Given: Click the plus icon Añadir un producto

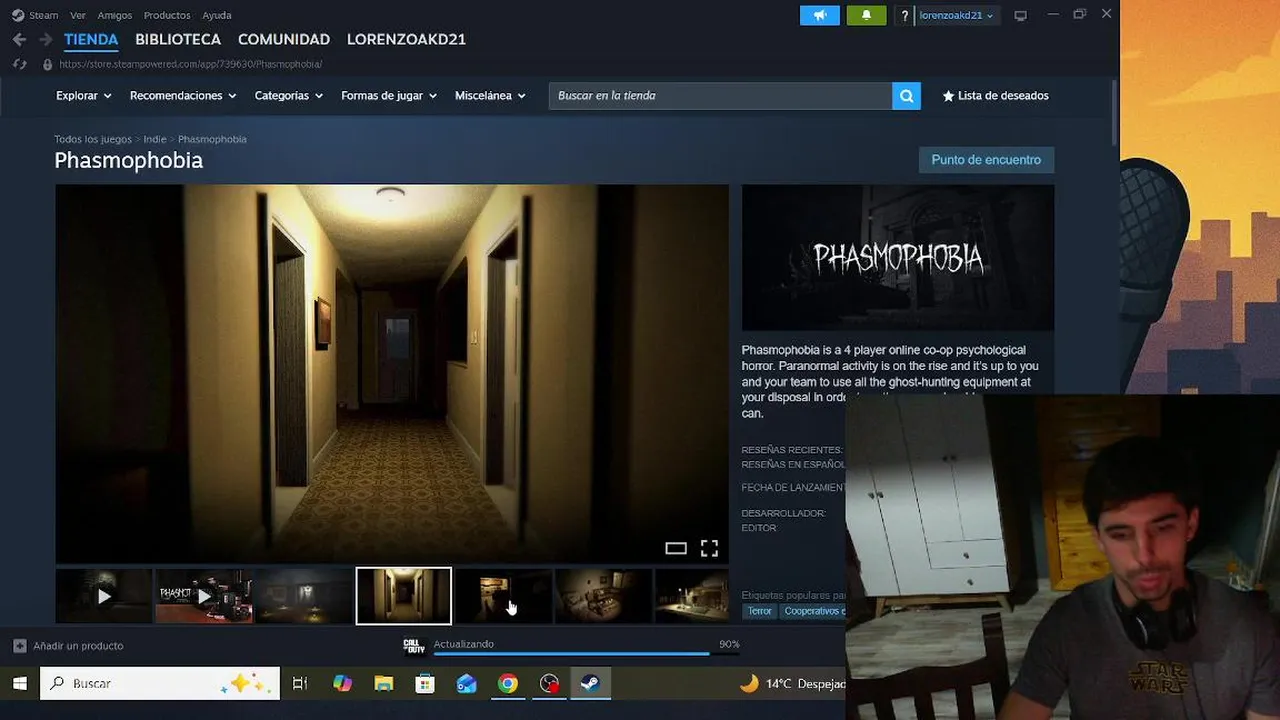Looking at the screenshot, I should tap(19, 646).
